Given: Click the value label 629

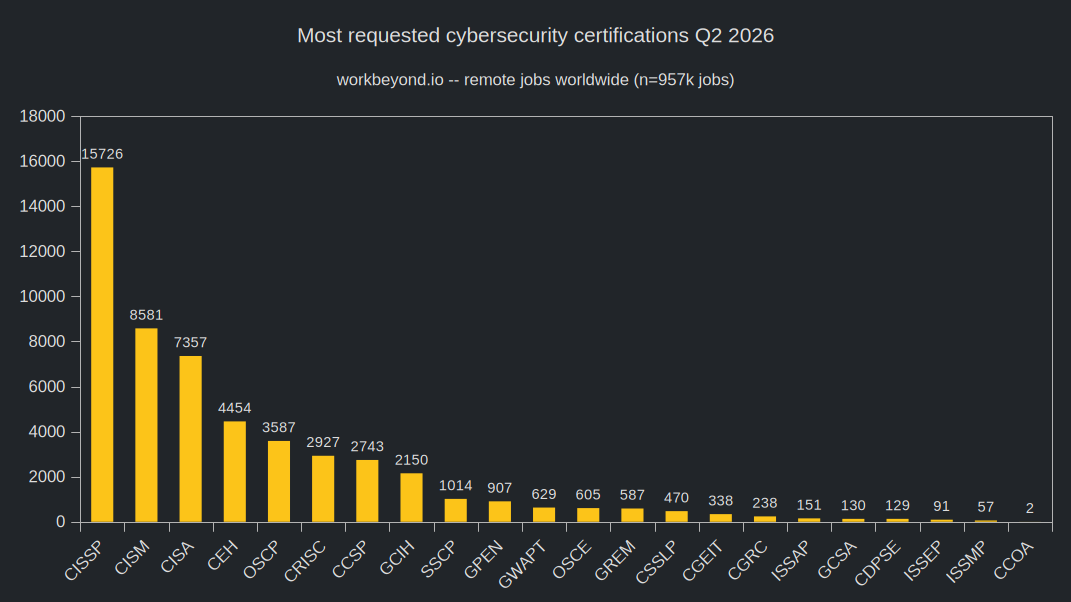Looking at the screenshot, I should (x=544, y=494).
